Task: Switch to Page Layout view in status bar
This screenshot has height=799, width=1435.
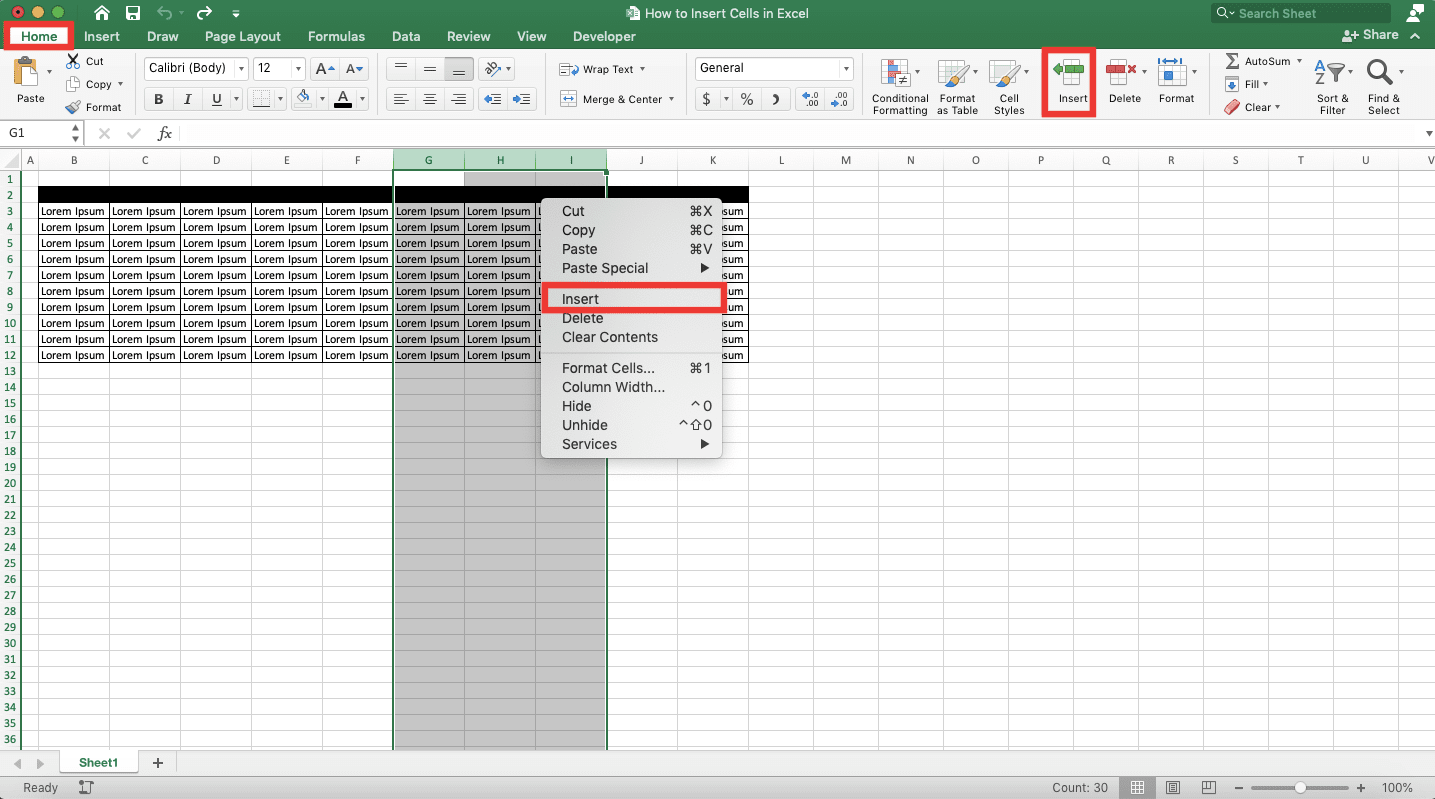Action: 1172,788
